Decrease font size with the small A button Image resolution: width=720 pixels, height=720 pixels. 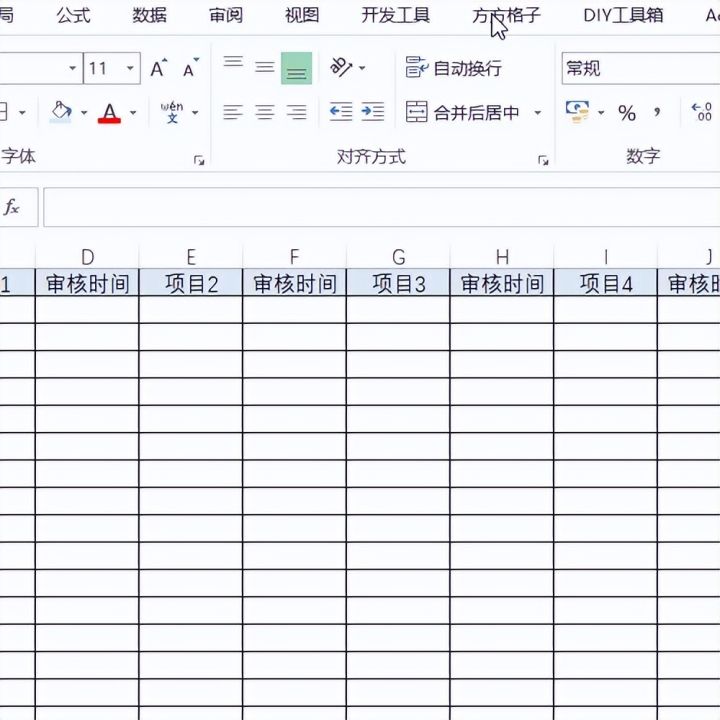[191, 68]
